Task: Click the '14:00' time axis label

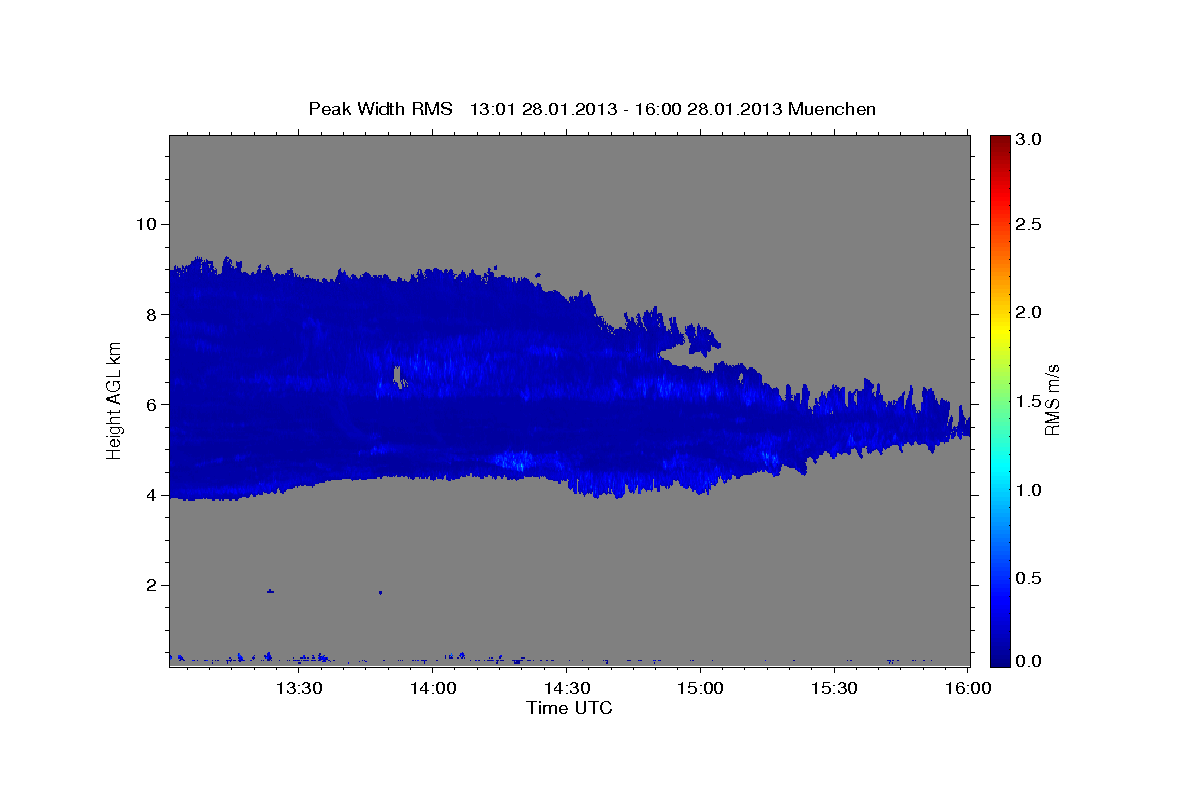Action: [x=432, y=689]
